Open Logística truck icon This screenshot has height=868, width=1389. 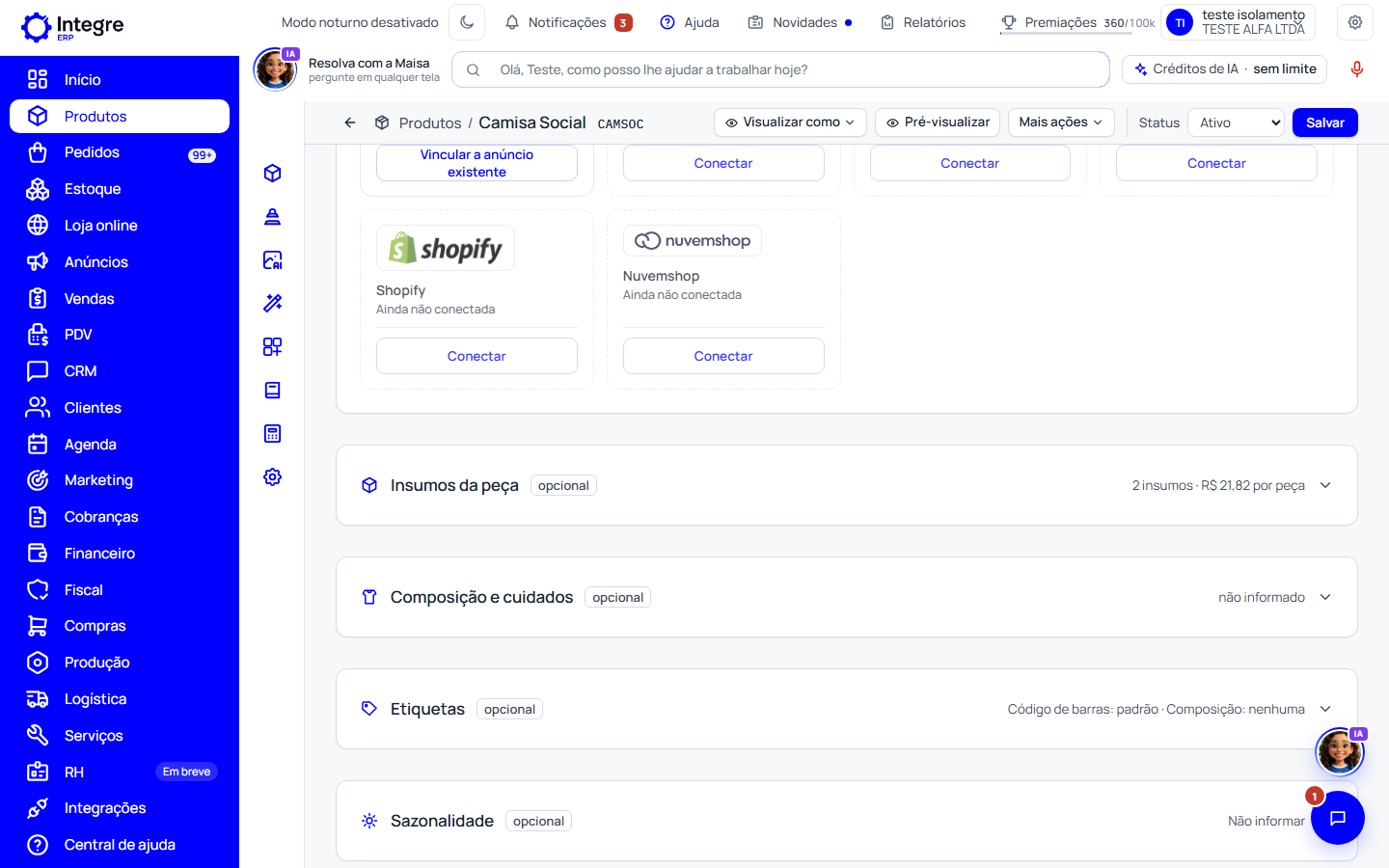38,699
